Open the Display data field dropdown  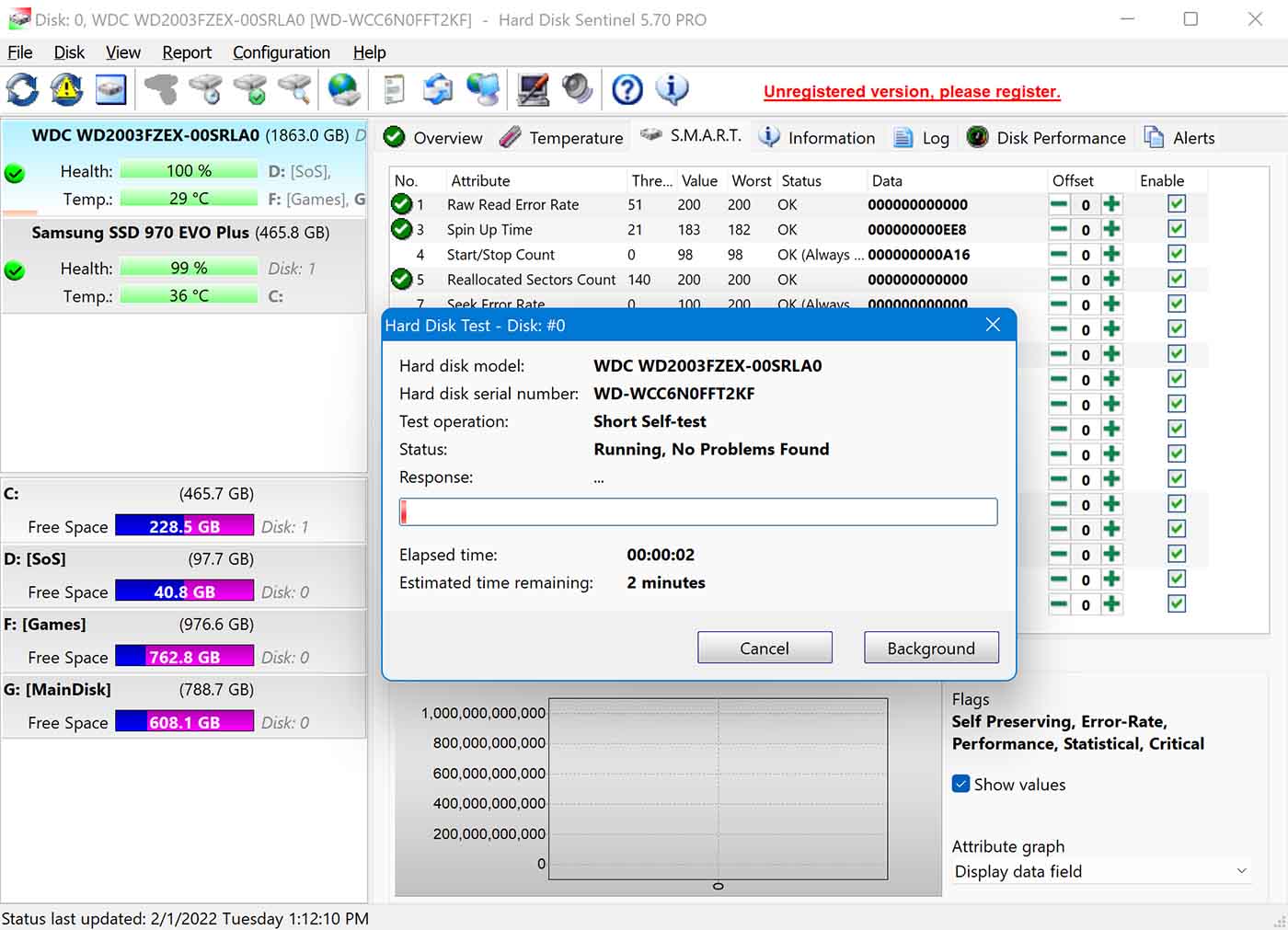click(1101, 871)
